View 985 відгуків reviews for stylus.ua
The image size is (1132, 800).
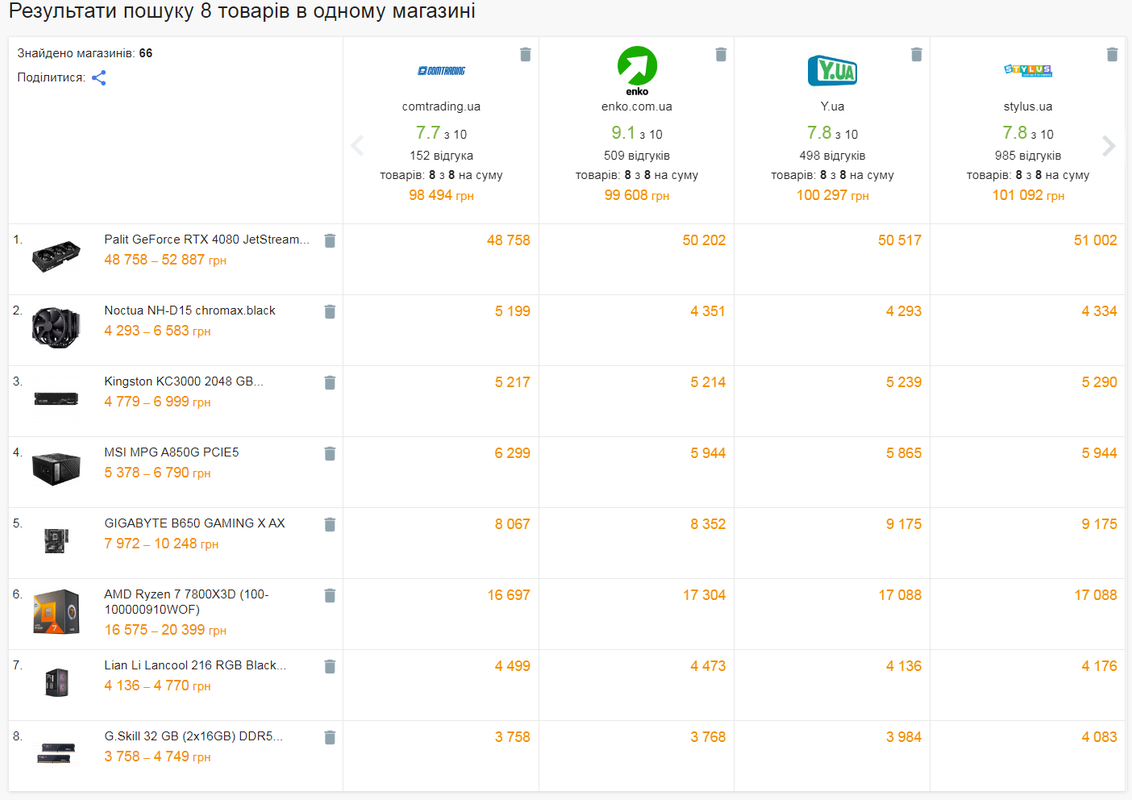[x=1028, y=155]
